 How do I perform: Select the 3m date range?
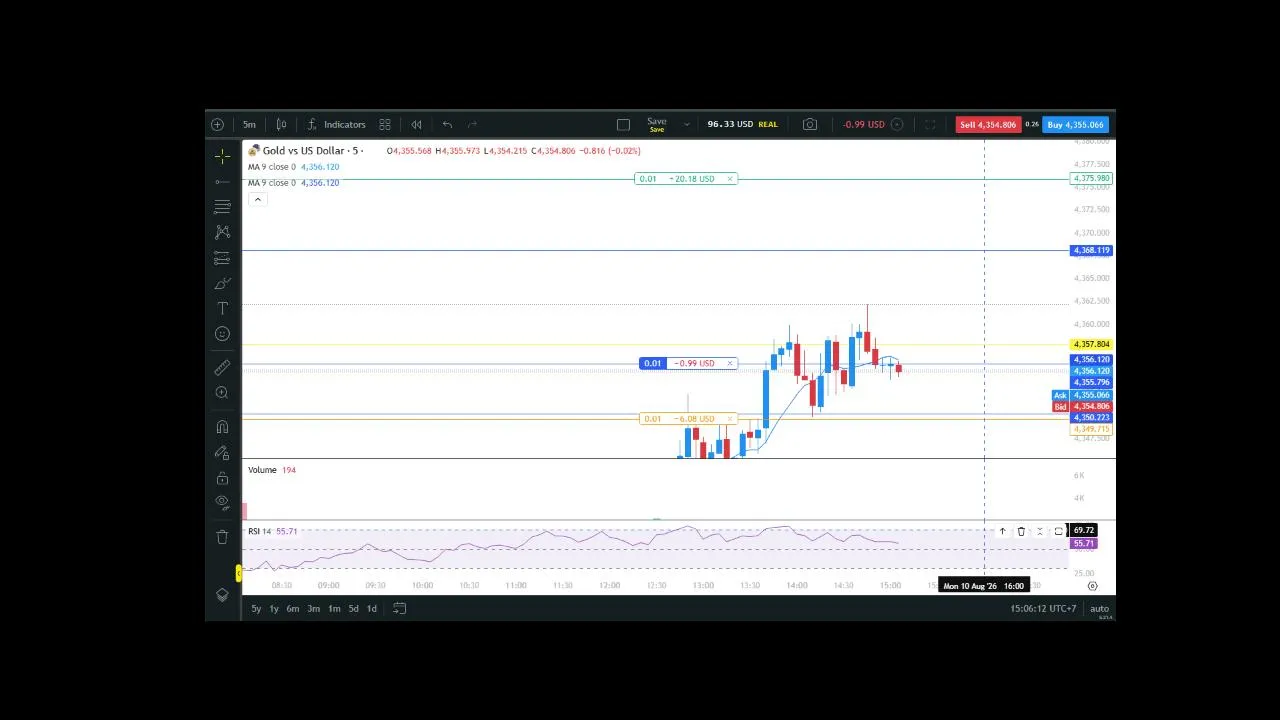tap(313, 609)
